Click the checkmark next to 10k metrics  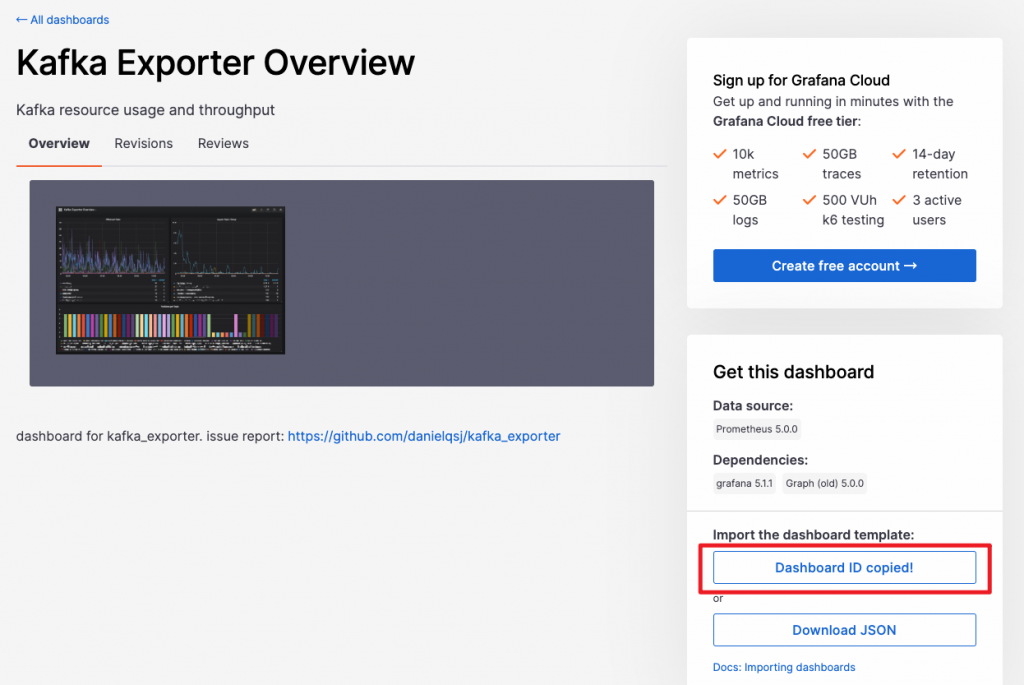click(x=720, y=154)
